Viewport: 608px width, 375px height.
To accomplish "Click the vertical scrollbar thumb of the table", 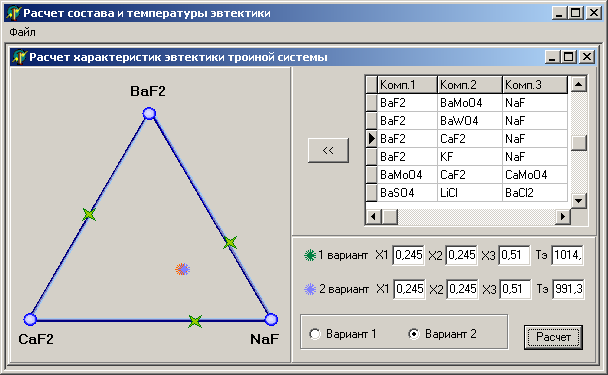I will point(579,143).
